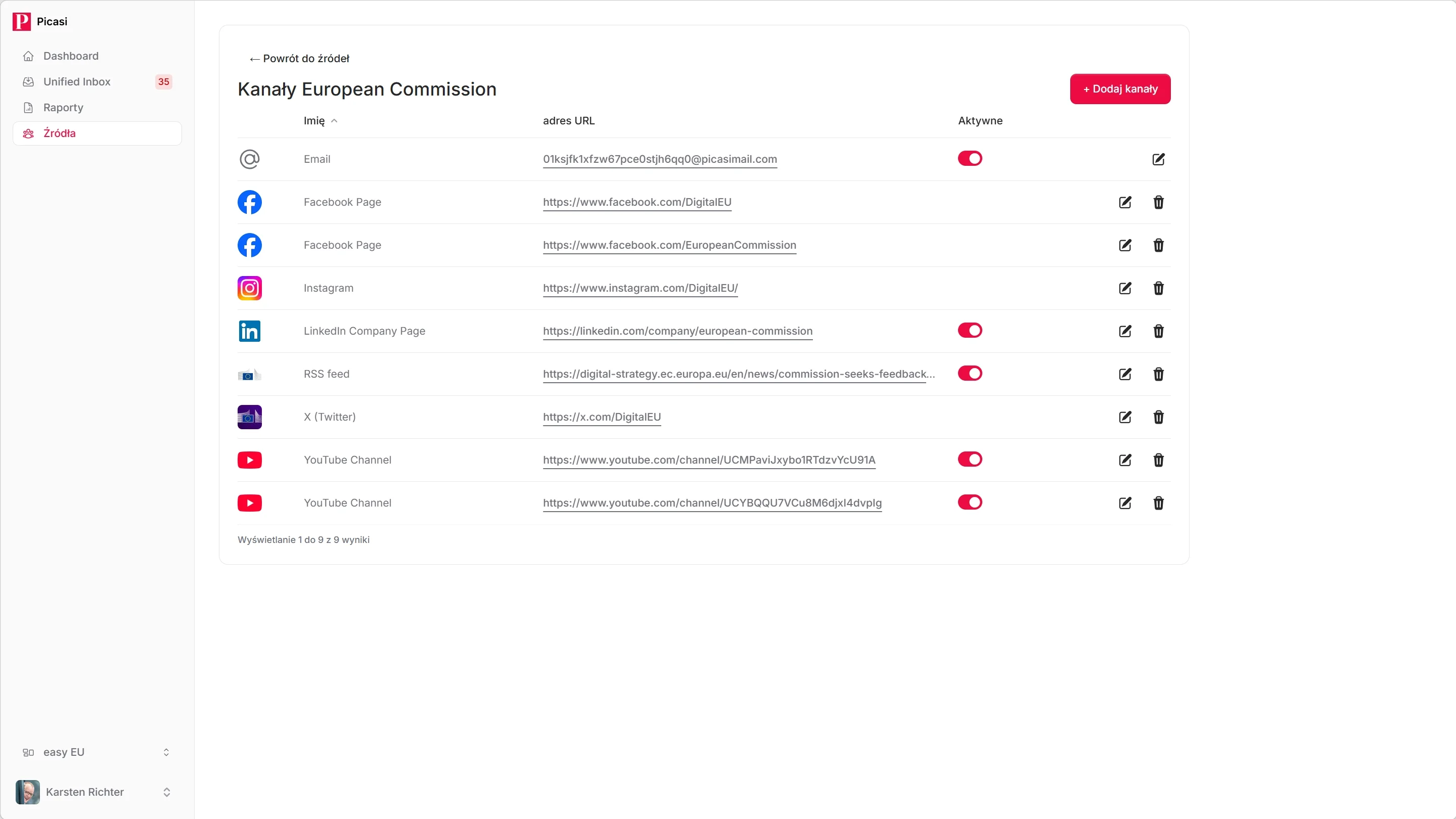Go back via Powrót do źródeł
The height and width of the screenshot is (819, 1456).
click(299, 59)
